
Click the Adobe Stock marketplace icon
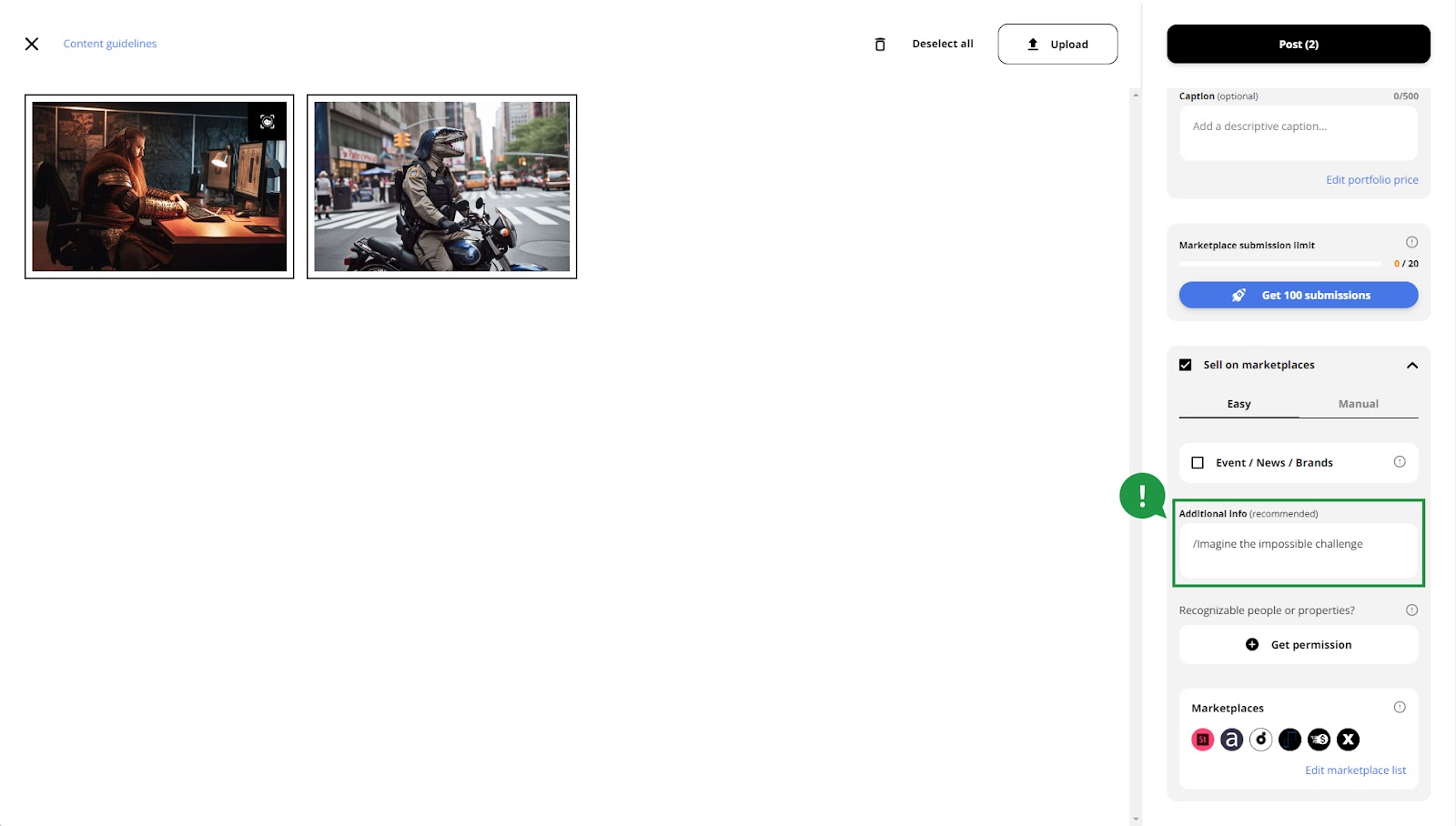click(x=1203, y=740)
